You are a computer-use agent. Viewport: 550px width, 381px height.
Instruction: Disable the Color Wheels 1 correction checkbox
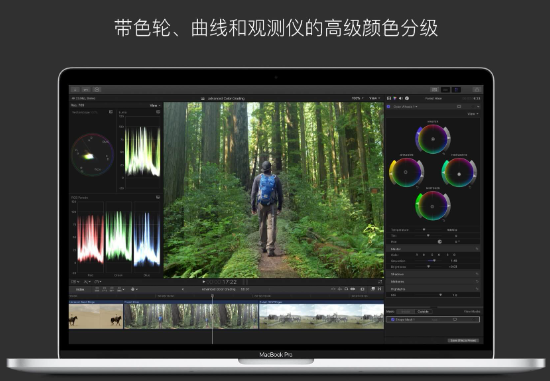pos(389,106)
